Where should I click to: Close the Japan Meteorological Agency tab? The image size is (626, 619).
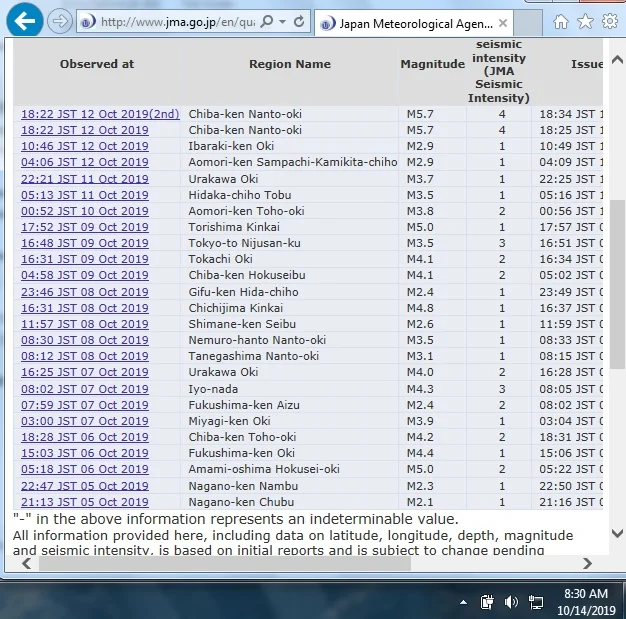[503, 23]
